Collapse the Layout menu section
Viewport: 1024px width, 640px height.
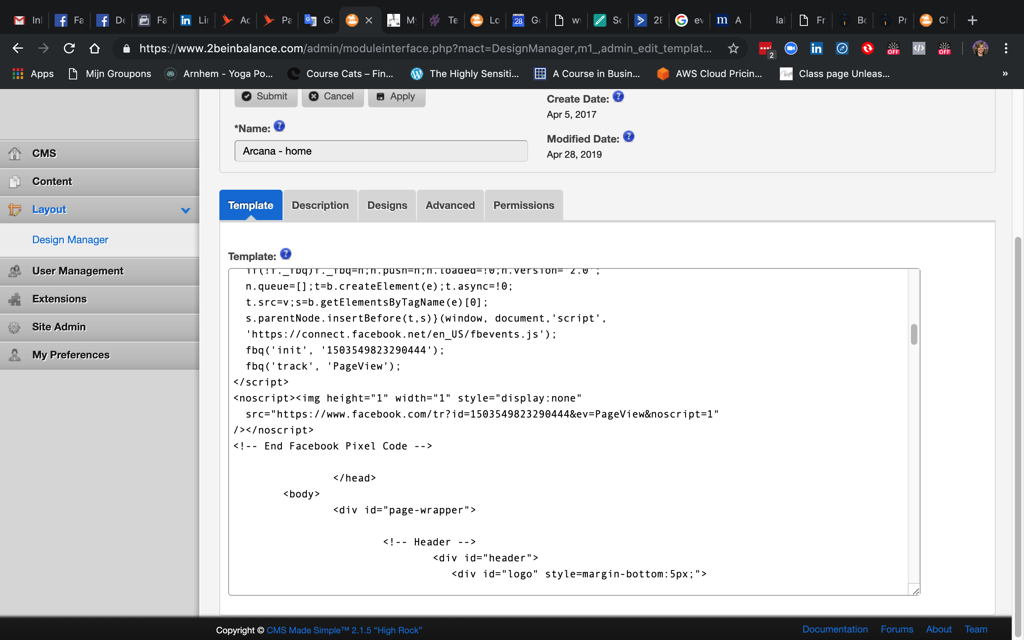(185, 210)
